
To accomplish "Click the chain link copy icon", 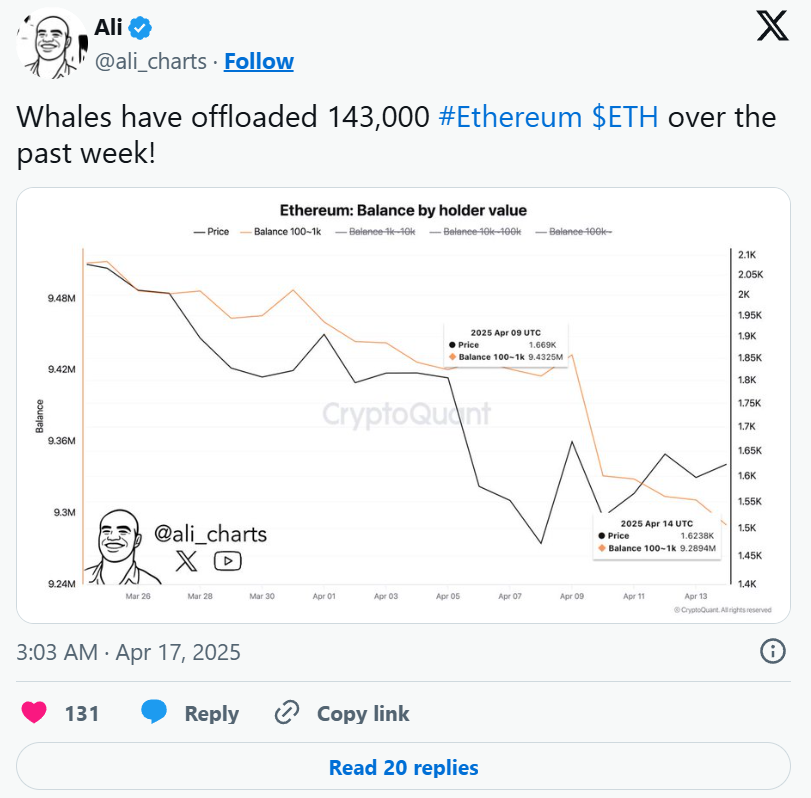I will [287, 712].
